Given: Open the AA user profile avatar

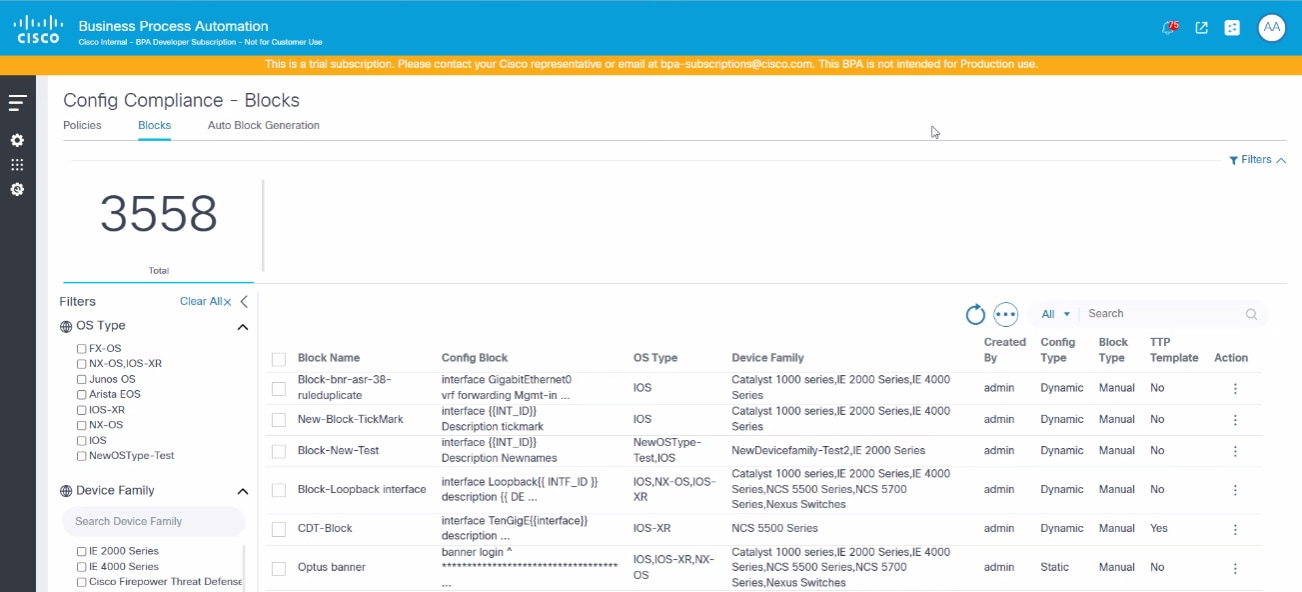Looking at the screenshot, I should (1271, 28).
